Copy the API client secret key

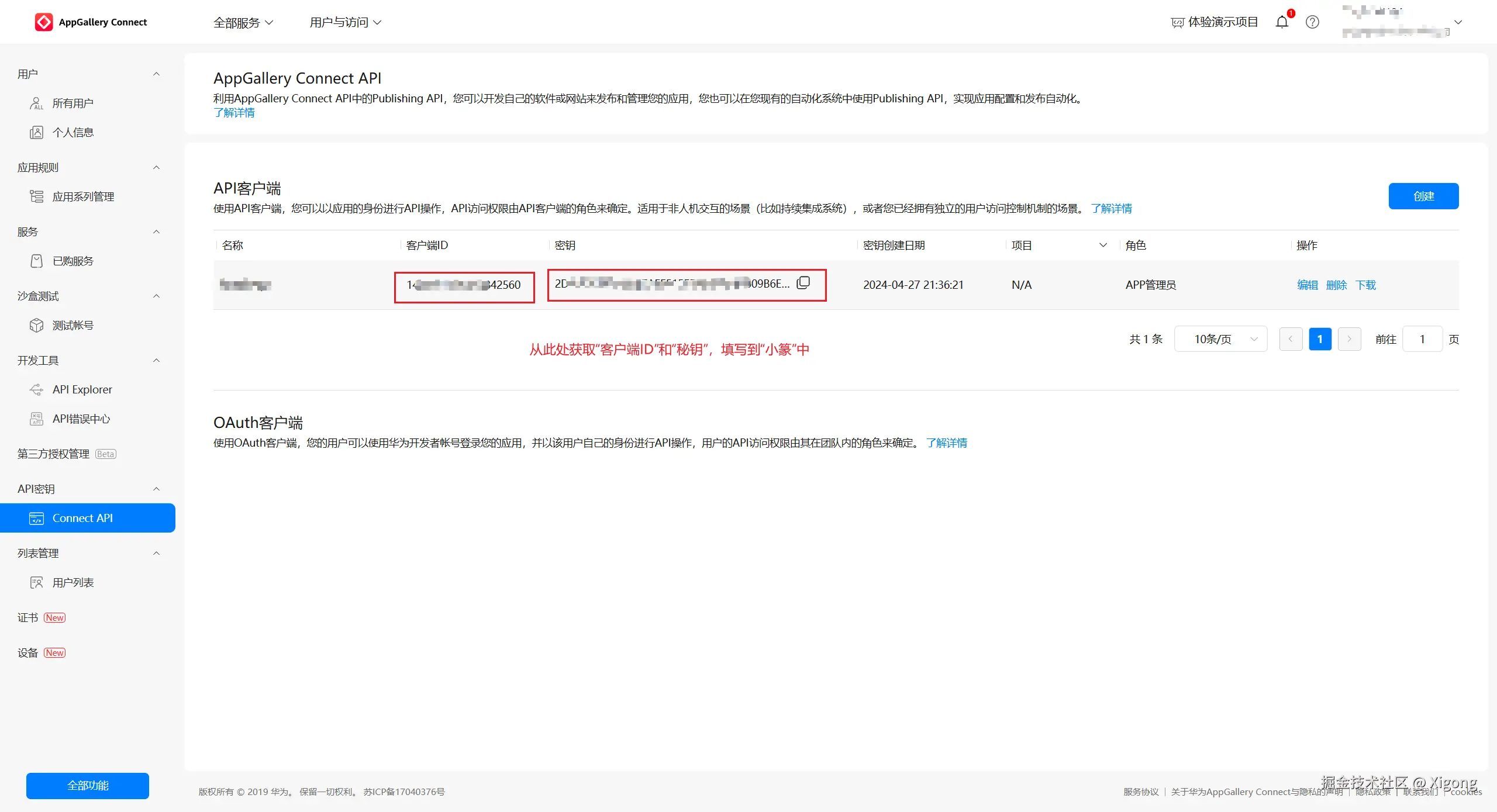[x=803, y=283]
